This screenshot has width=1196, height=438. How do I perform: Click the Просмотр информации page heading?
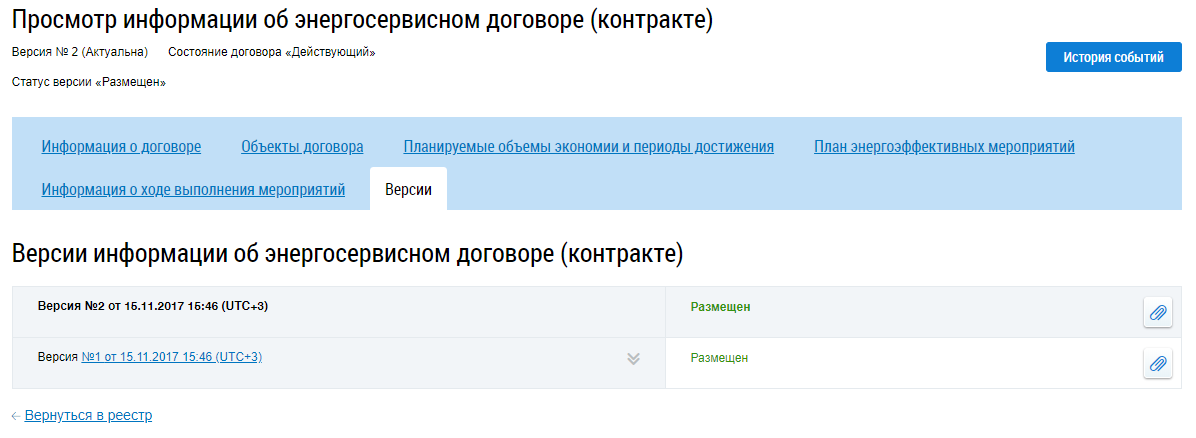pos(362,20)
